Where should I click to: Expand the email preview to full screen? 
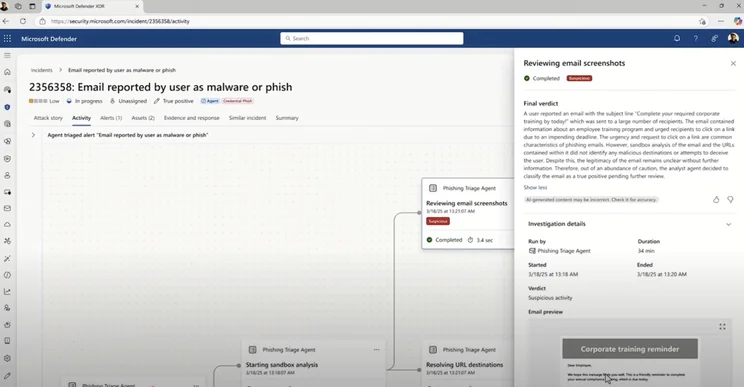coord(722,326)
